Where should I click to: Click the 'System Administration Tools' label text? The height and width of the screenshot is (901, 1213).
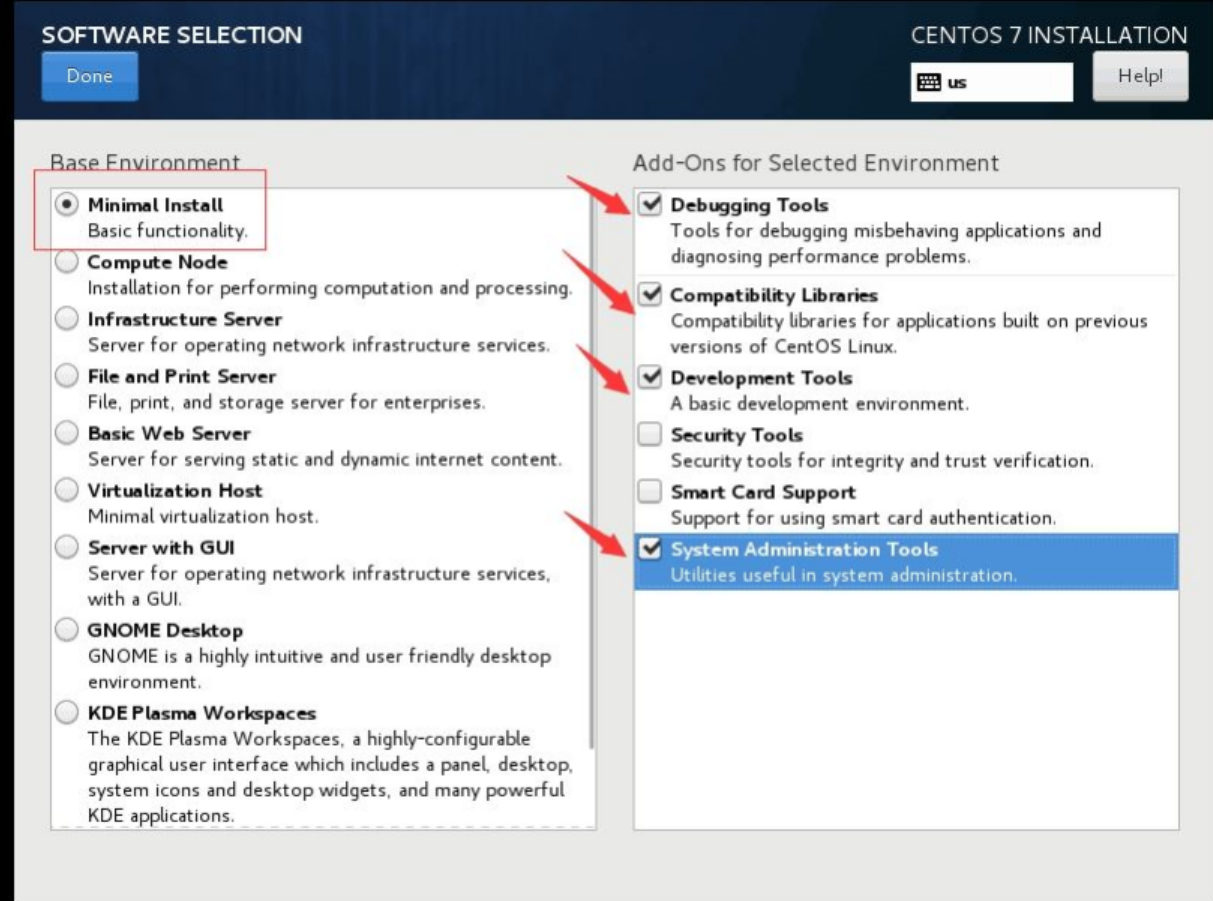tap(804, 549)
